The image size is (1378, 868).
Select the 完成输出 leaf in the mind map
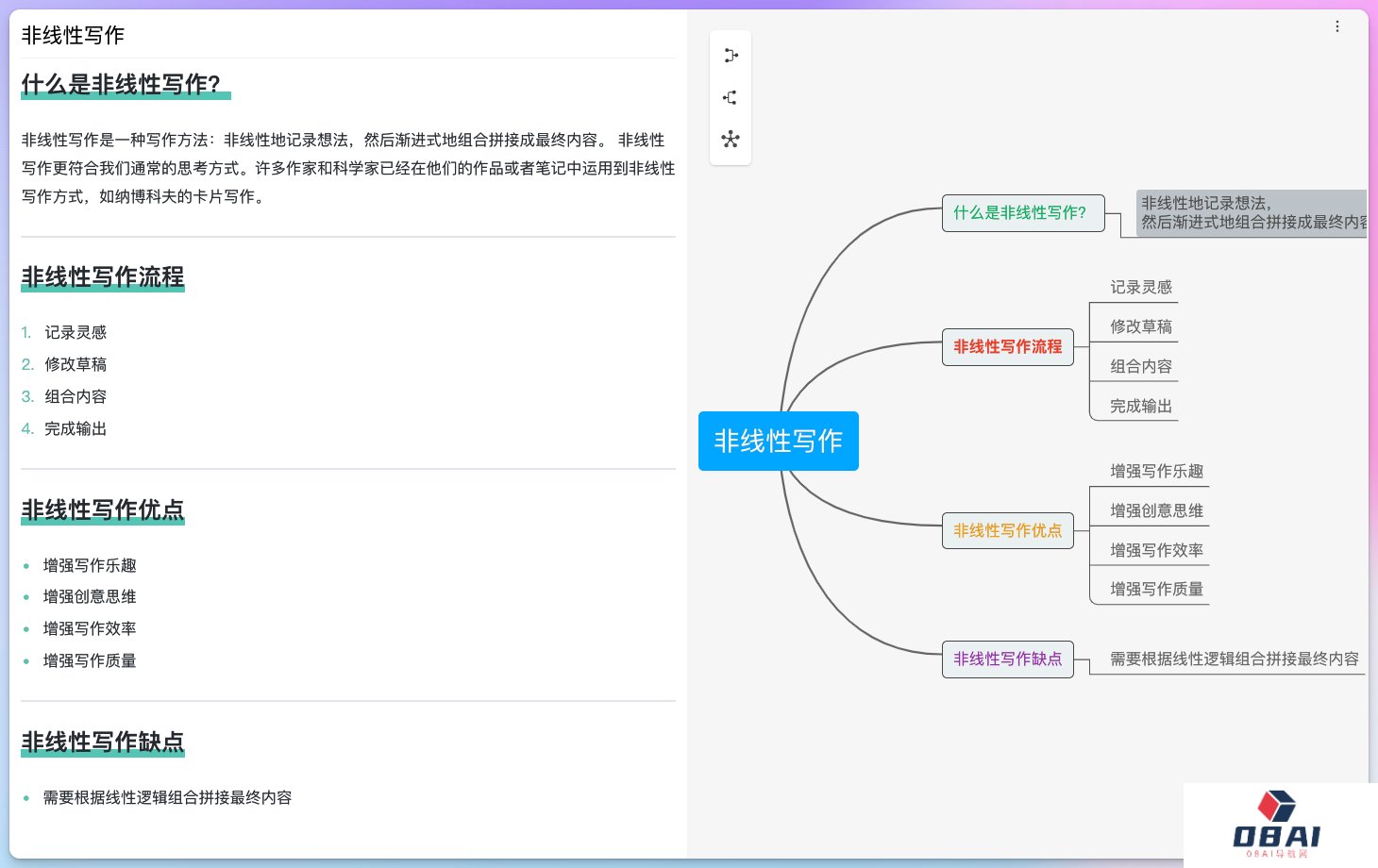pyautogui.click(x=1140, y=406)
